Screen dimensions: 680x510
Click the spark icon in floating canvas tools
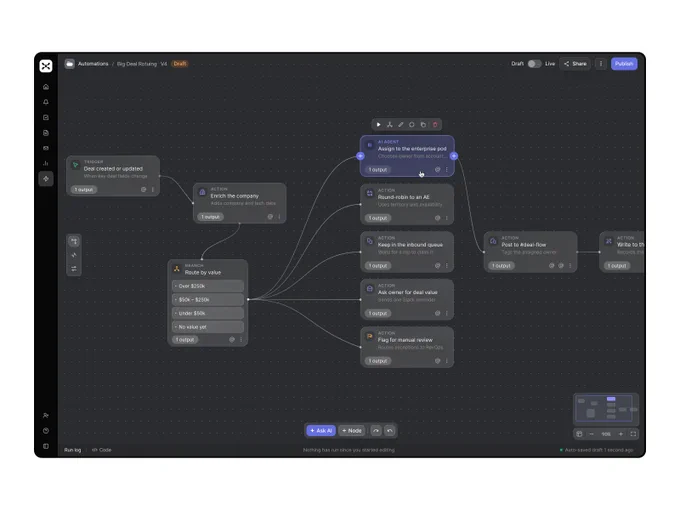[74, 255]
